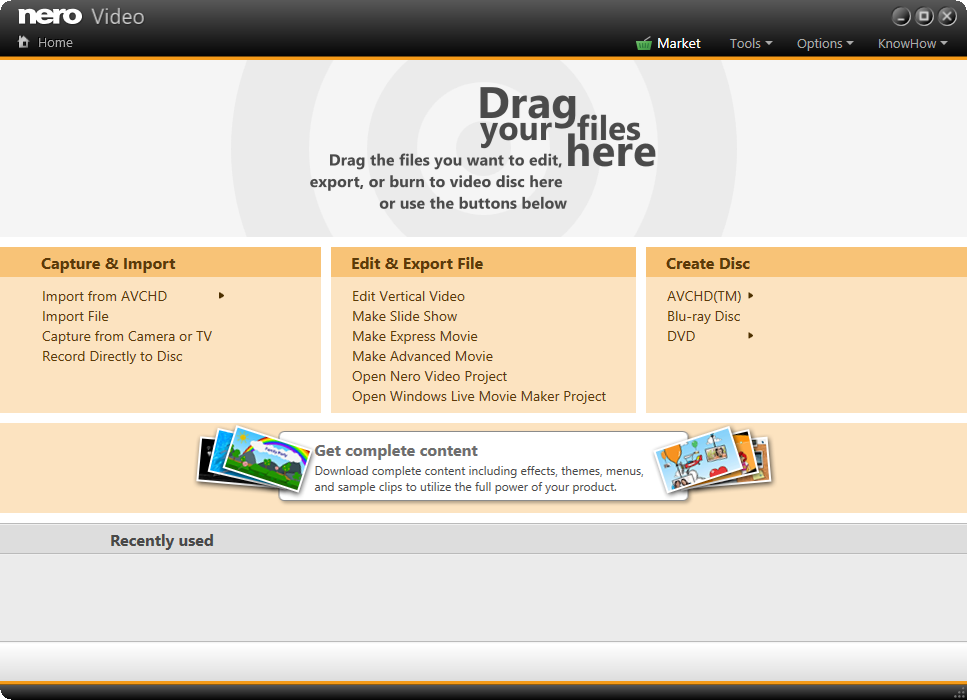Start Make Advanced Movie
The width and height of the screenshot is (967, 700).
(x=422, y=356)
